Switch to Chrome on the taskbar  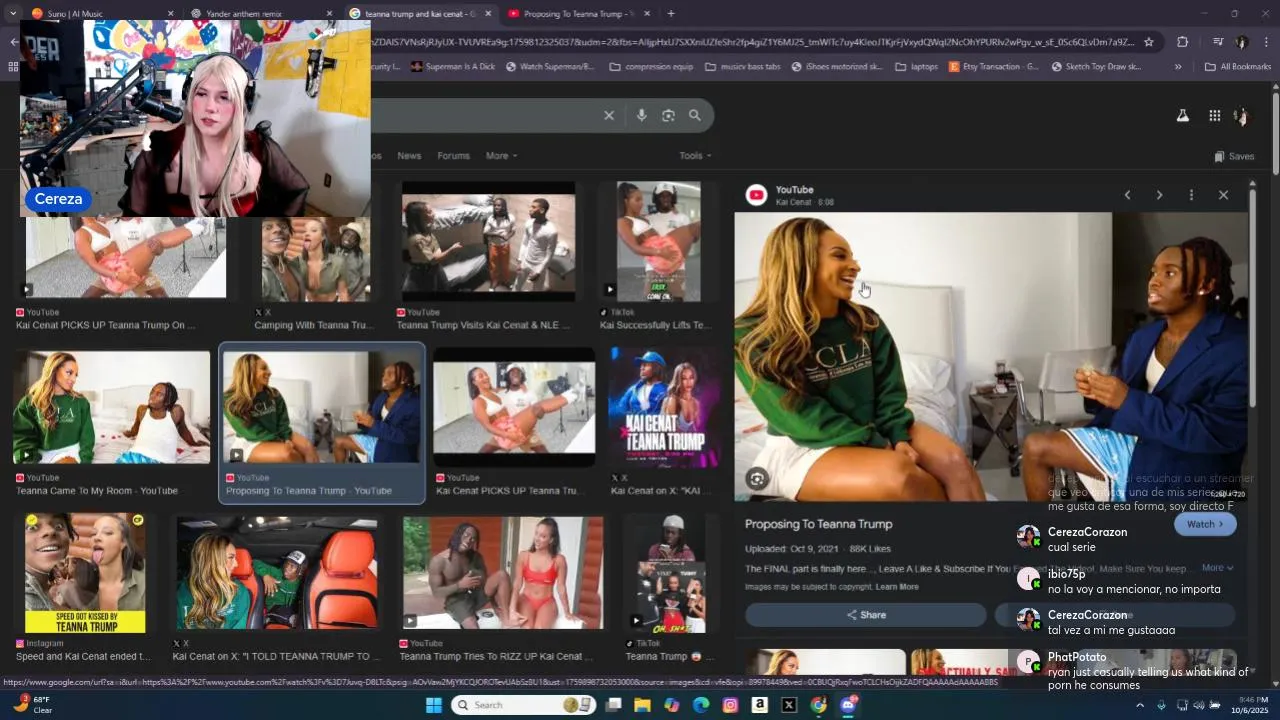pyautogui.click(x=819, y=705)
